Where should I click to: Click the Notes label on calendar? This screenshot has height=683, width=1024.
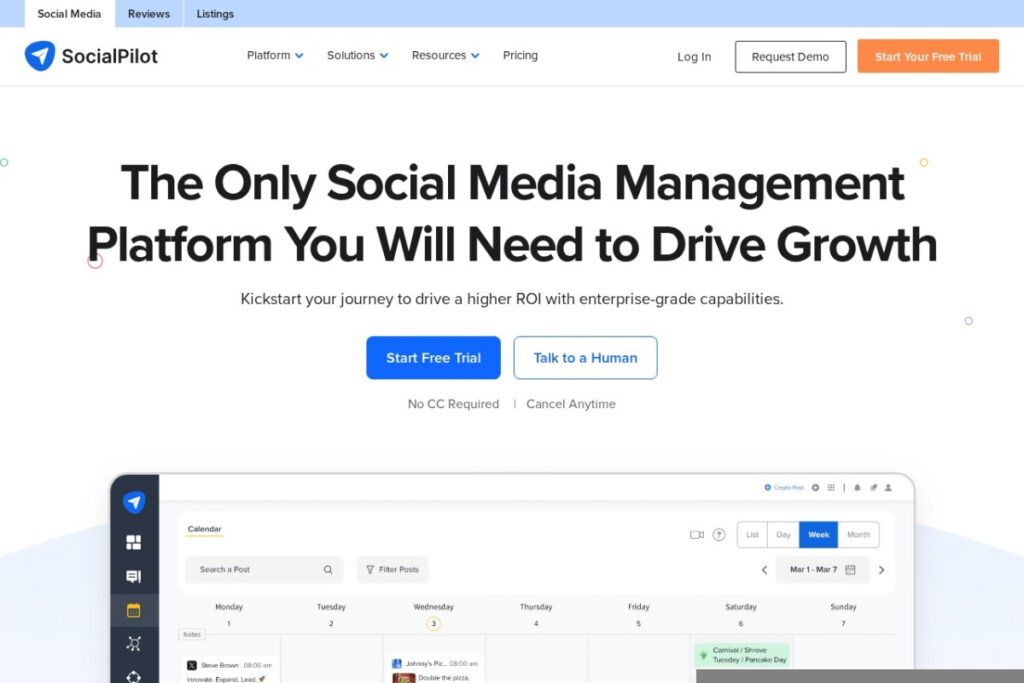tap(192, 634)
